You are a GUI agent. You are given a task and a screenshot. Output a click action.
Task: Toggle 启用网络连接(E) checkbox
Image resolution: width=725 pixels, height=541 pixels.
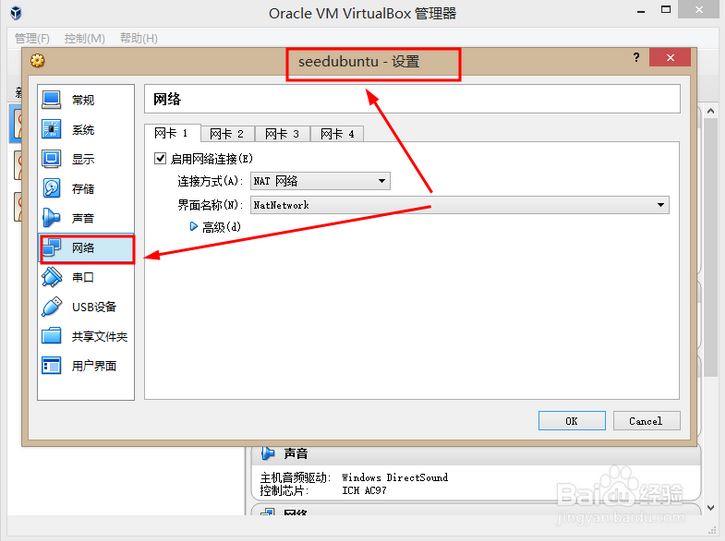[160, 159]
